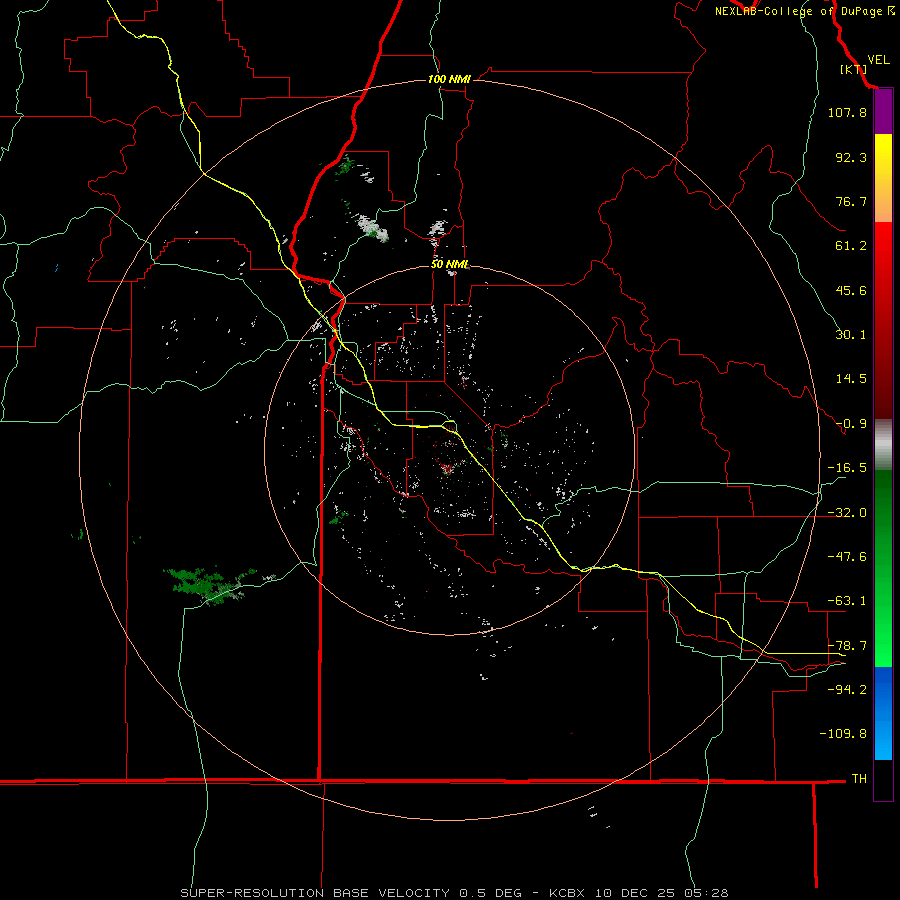The width and height of the screenshot is (900, 900).
Task: Click the -94.2 velocity scale value
Action: tap(847, 690)
